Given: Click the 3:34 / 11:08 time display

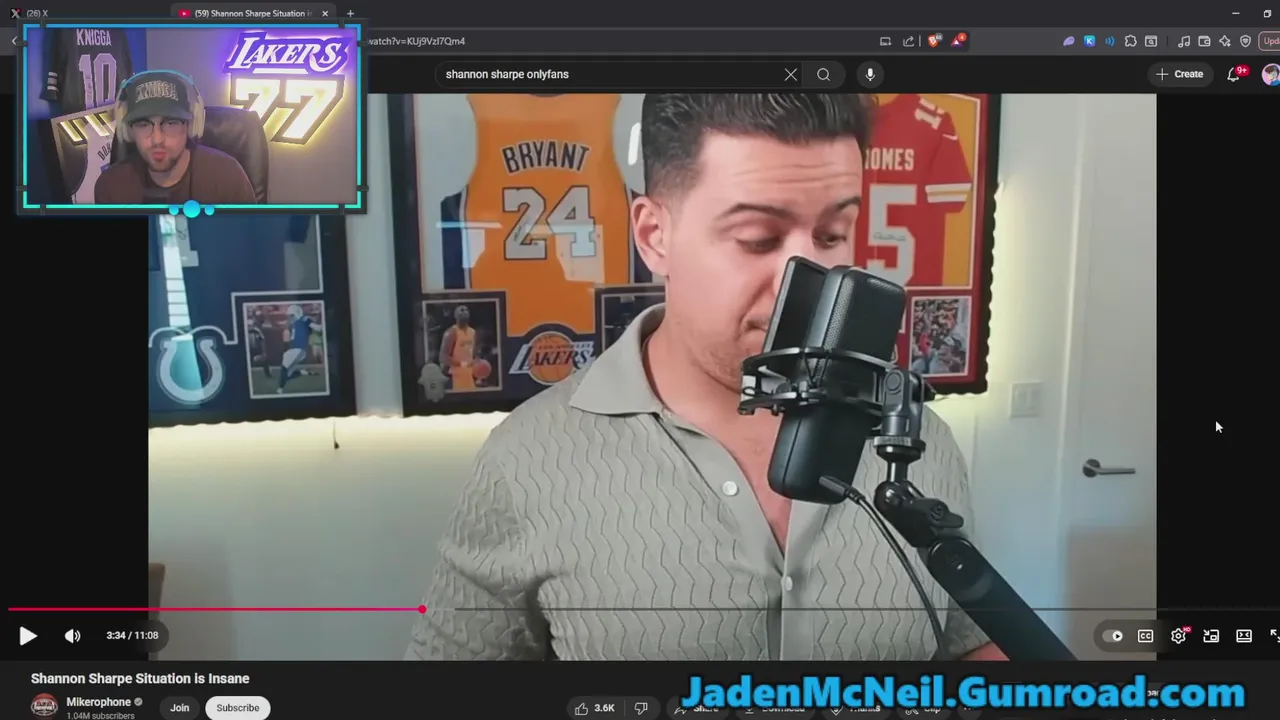Looking at the screenshot, I should 132,635.
